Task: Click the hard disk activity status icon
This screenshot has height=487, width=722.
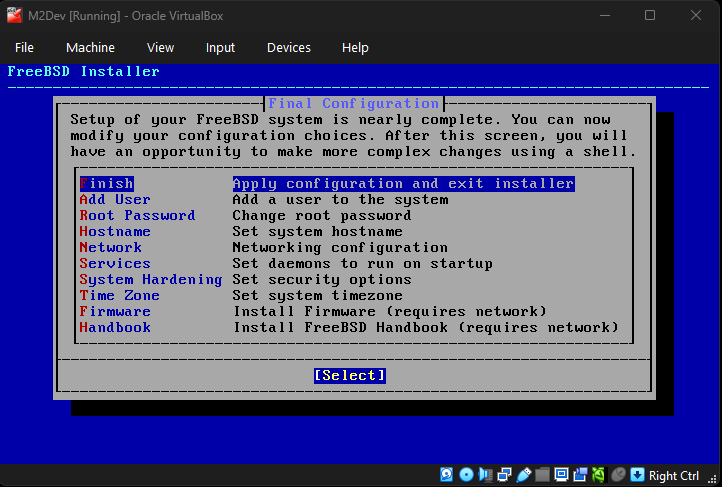Action: click(x=447, y=475)
